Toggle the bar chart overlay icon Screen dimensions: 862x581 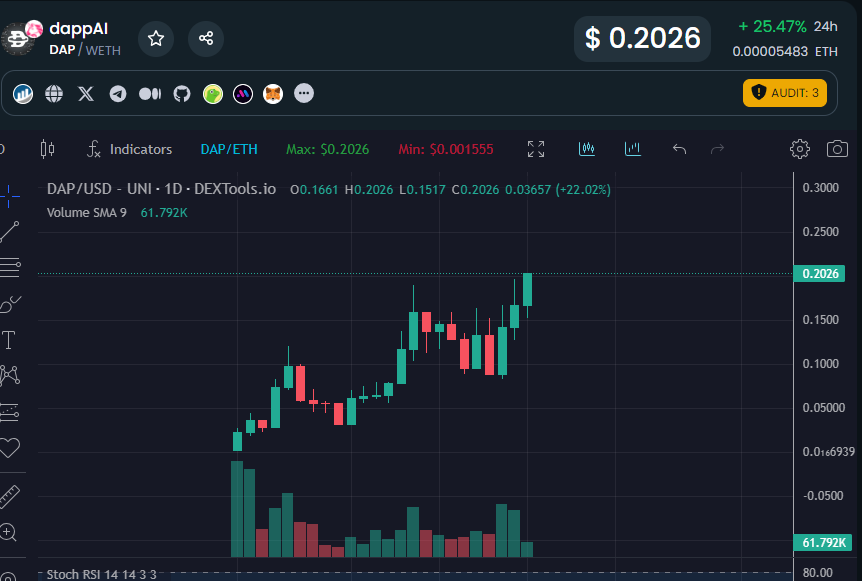633,148
